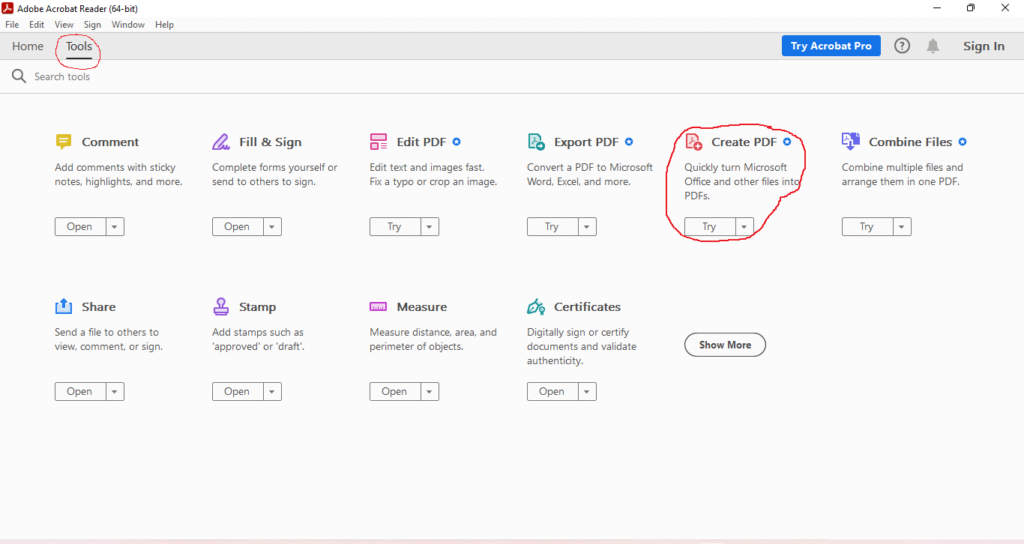Open the File menu
Viewport: 1024px width, 544px height.
tap(12, 25)
